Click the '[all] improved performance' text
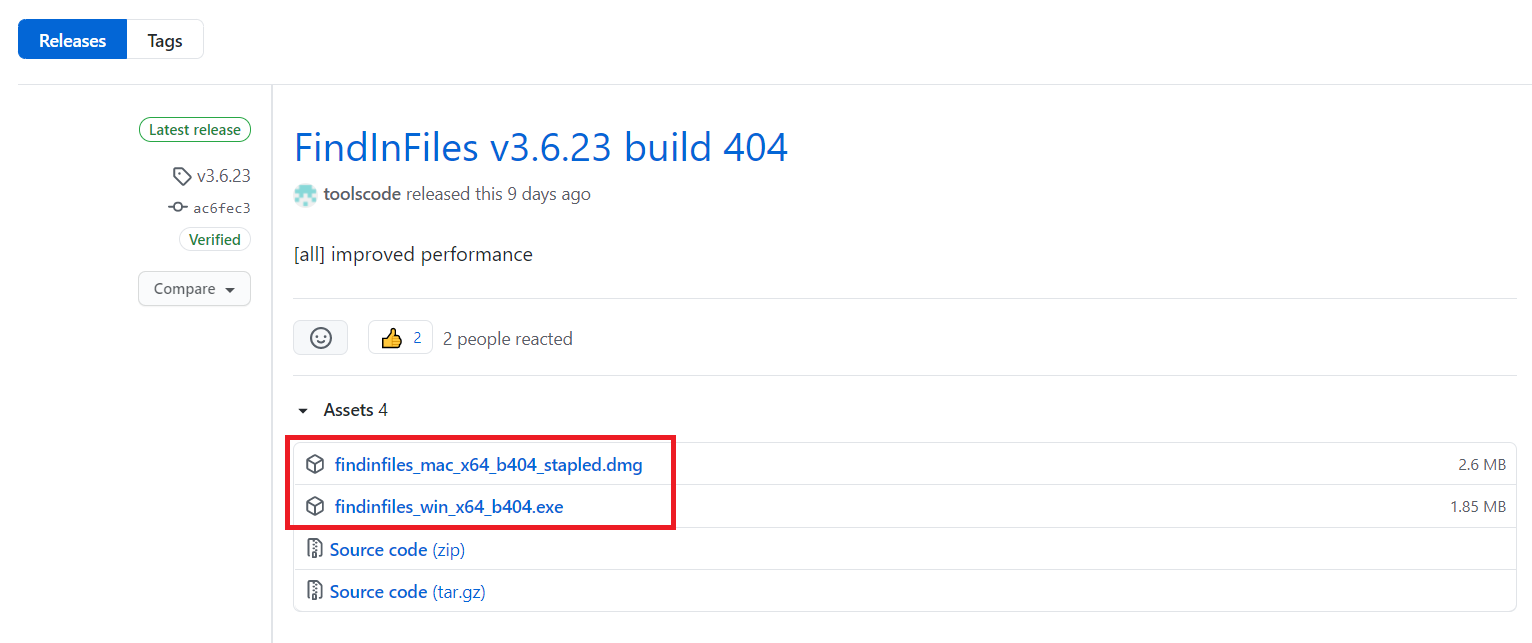The image size is (1532, 643). click(x=413, y=255)
